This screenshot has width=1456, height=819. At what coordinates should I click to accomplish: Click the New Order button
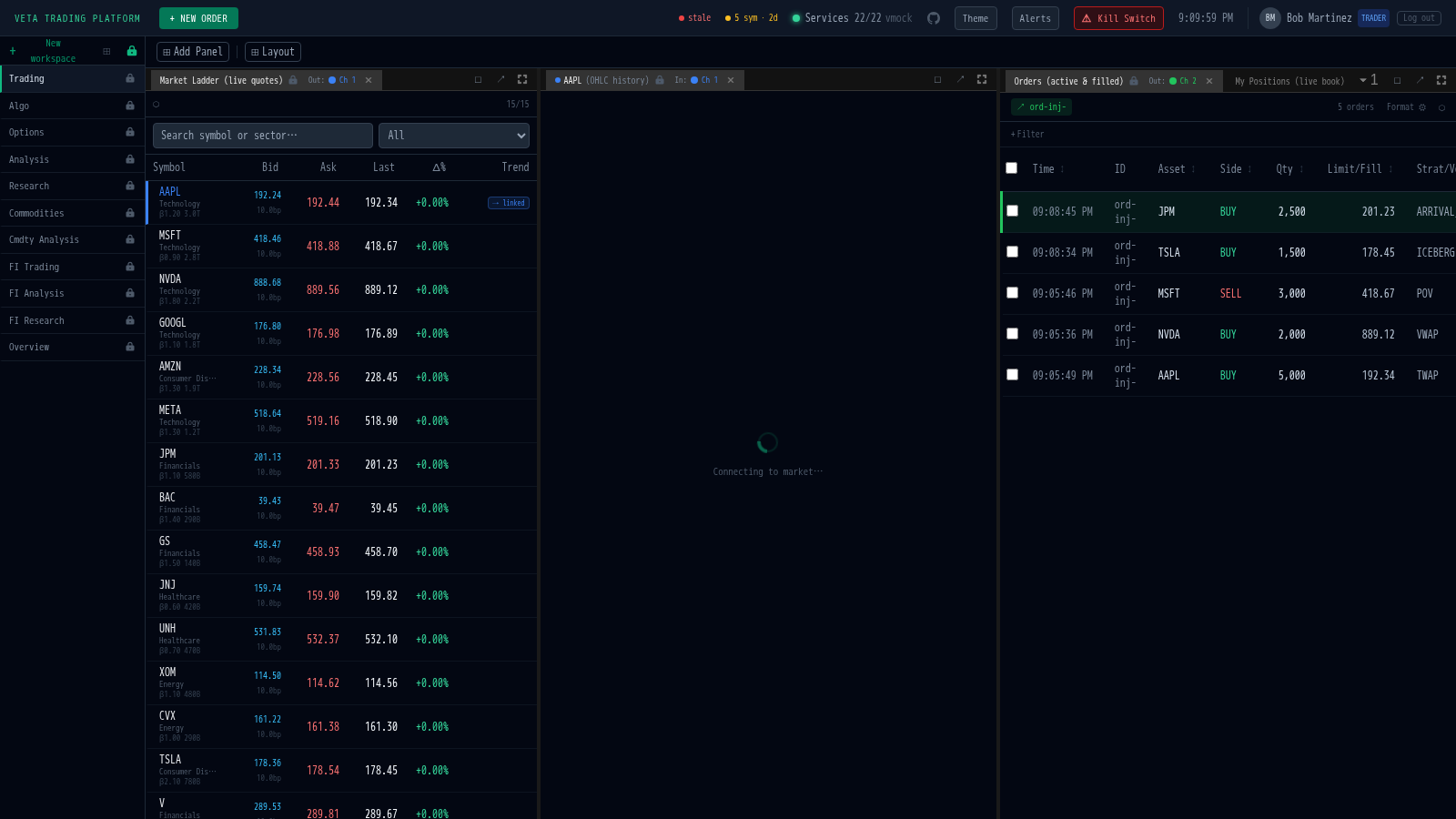(198, 18)
